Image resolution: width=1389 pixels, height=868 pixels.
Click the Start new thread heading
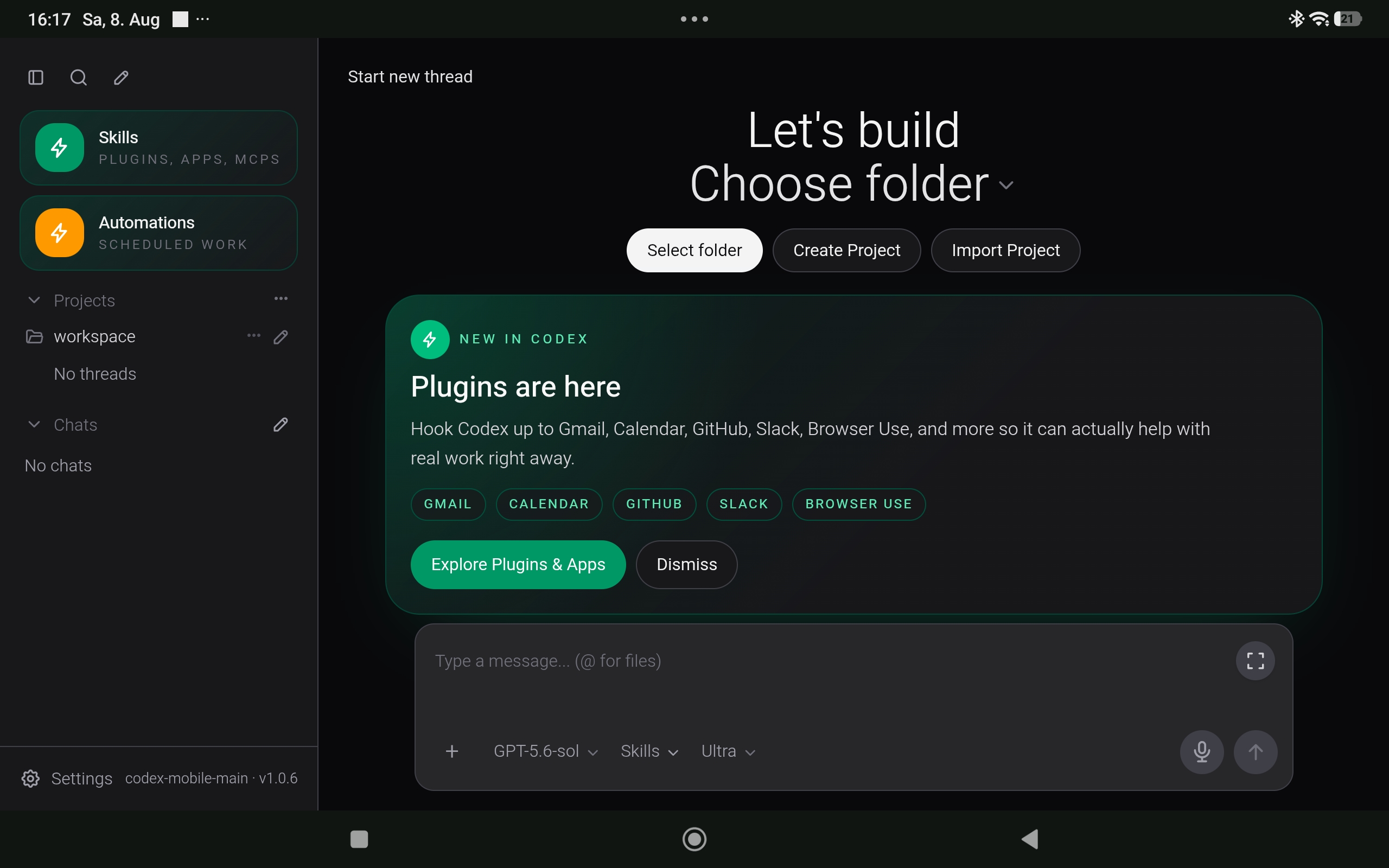pos(410,76)
